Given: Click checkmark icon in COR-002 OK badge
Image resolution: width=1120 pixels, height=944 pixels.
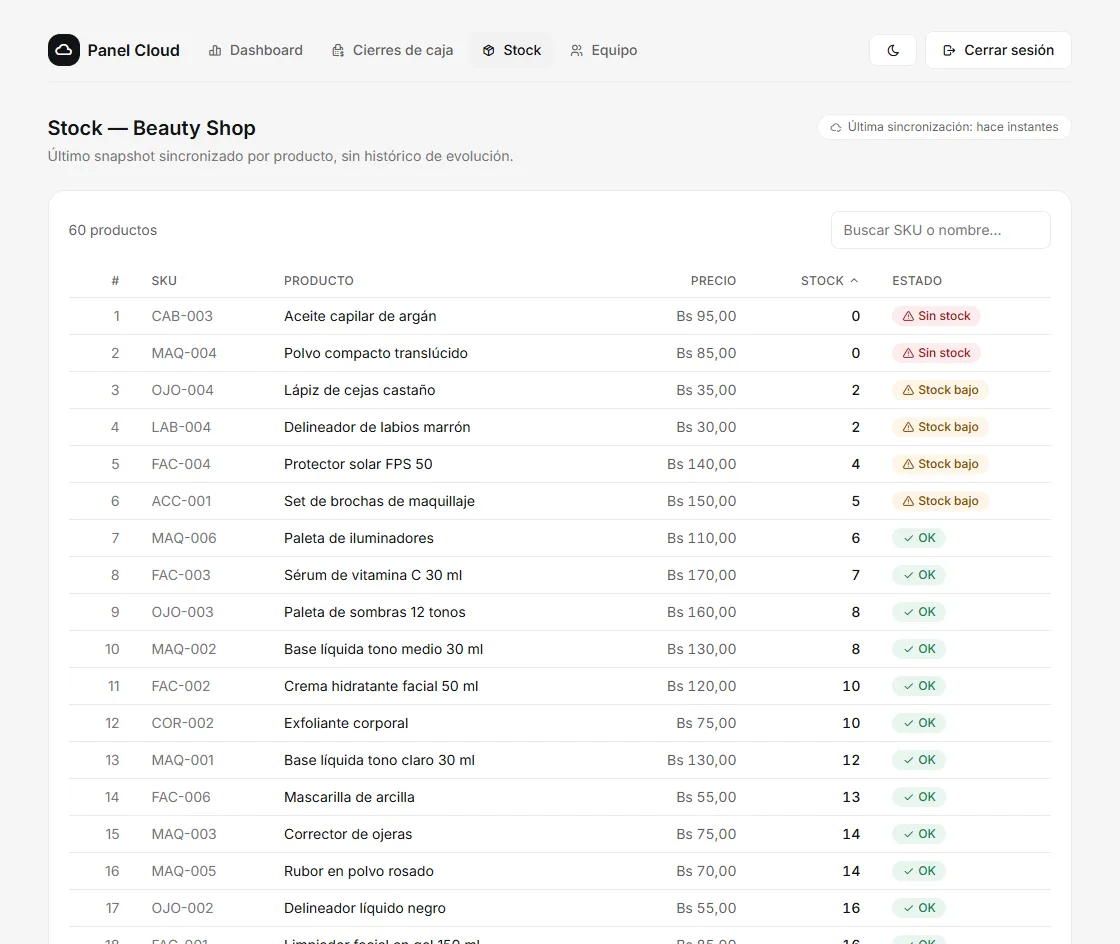Looking at the screenshot, I should pyautogui.click(x=908, y=723).
